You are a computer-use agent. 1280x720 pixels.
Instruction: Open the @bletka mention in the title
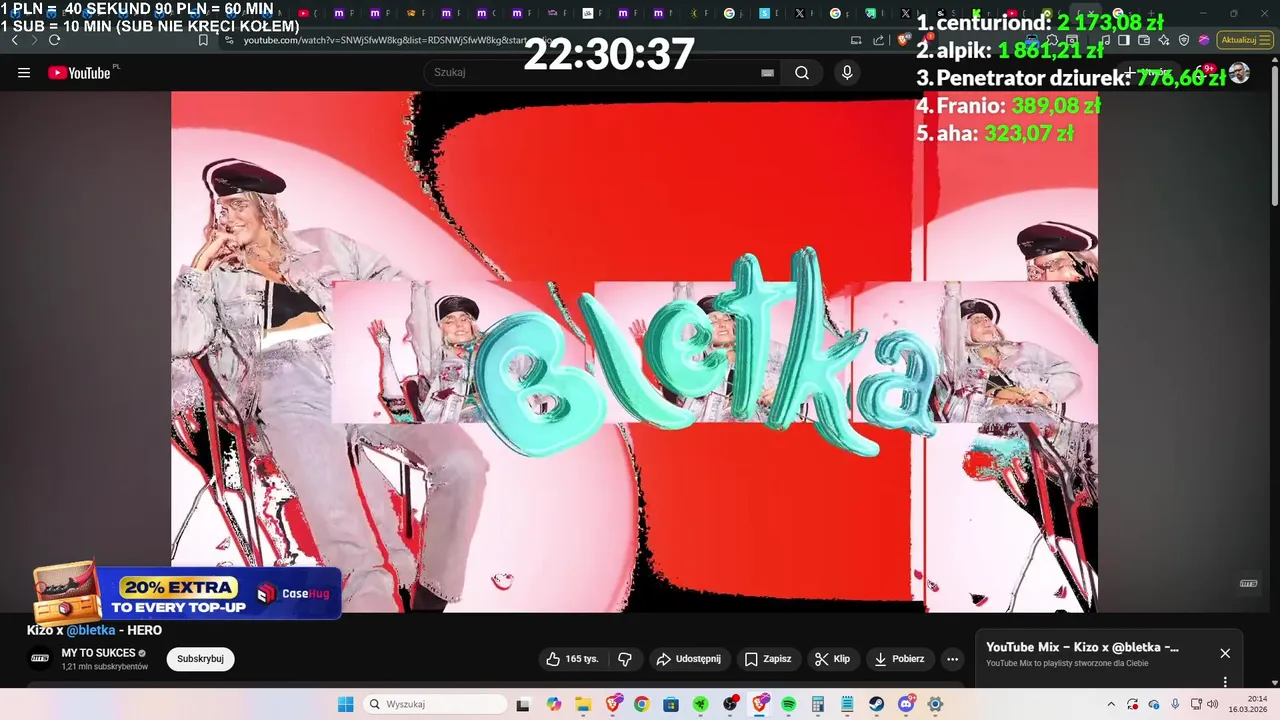[x=91, y=630]
